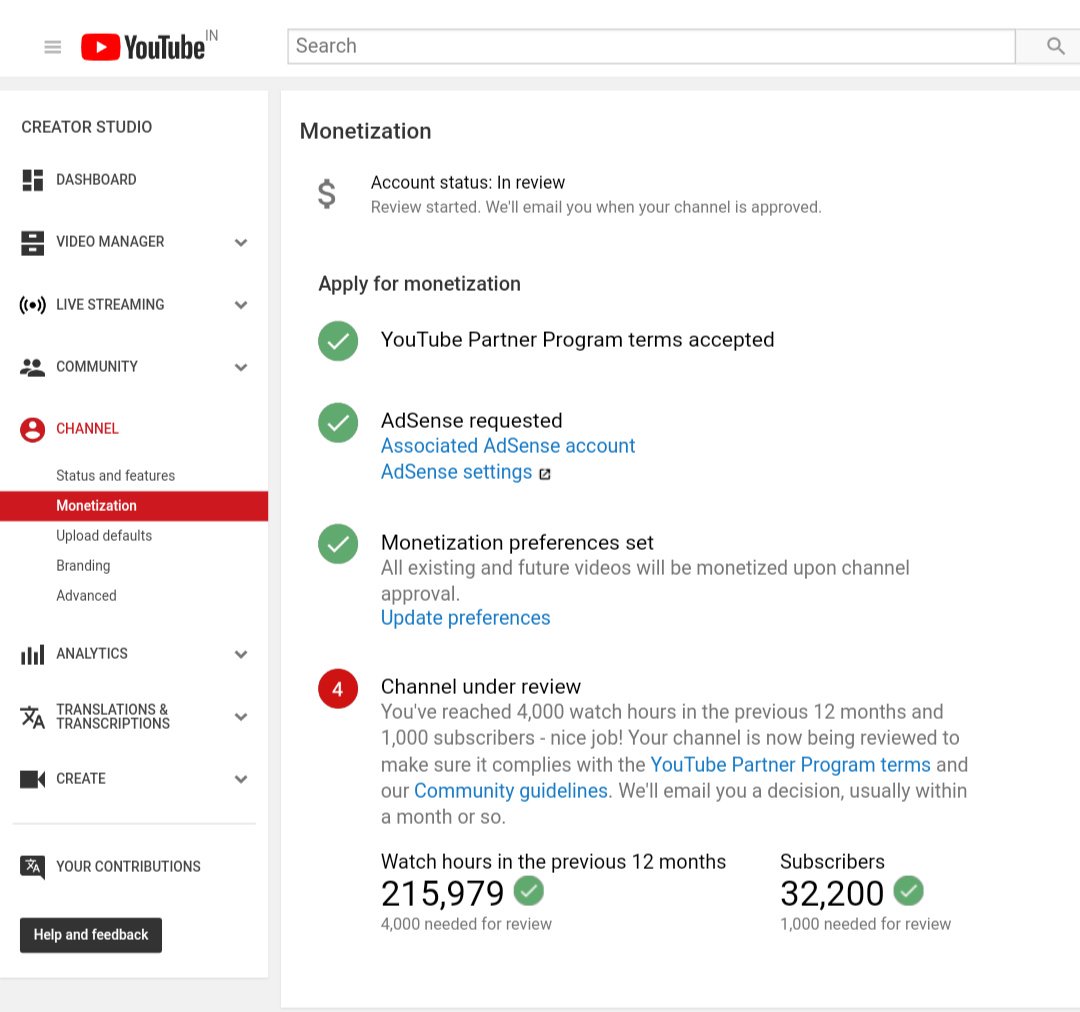Click the search magnifier button
The width and height of the screenshot is (1080, 1012).
click(x=1055, y=46)
